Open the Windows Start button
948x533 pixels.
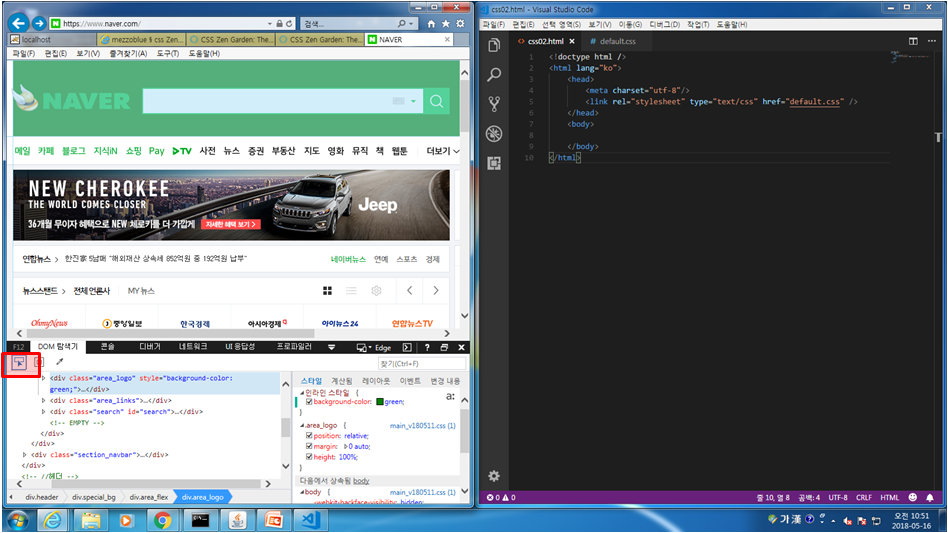click(x=18, y=520)
